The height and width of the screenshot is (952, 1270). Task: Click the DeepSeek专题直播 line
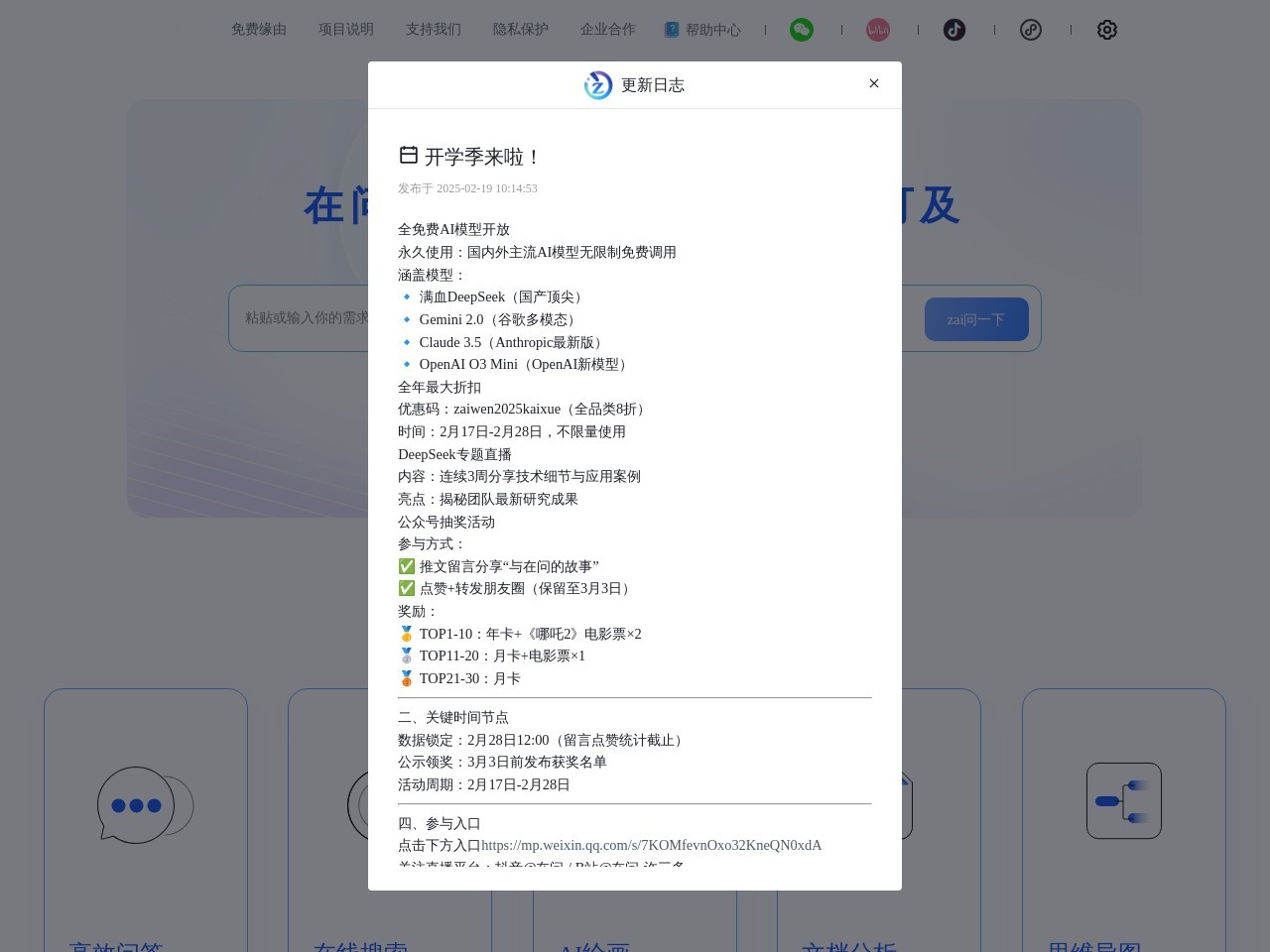pos(455,454)
